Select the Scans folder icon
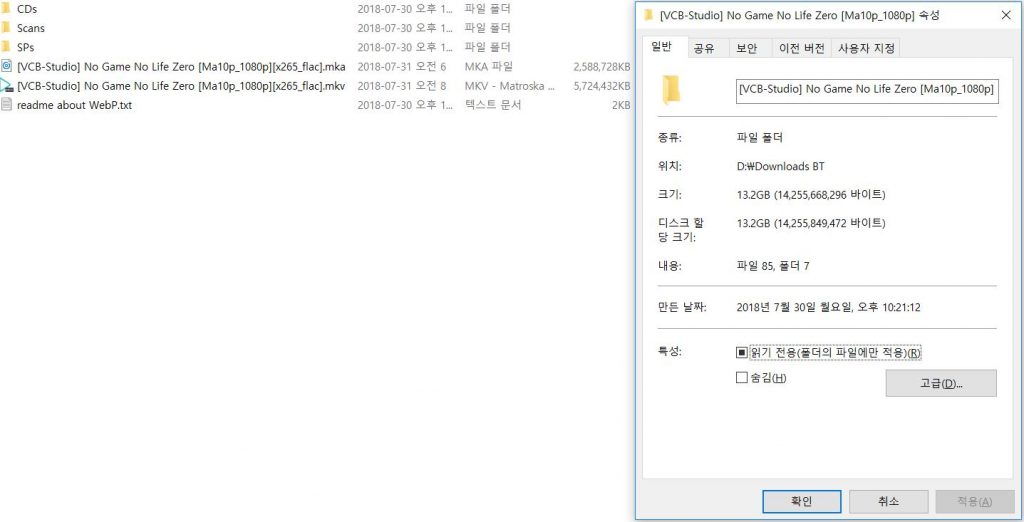Viewport: 1024px width, 522px height. pos(6,28)
